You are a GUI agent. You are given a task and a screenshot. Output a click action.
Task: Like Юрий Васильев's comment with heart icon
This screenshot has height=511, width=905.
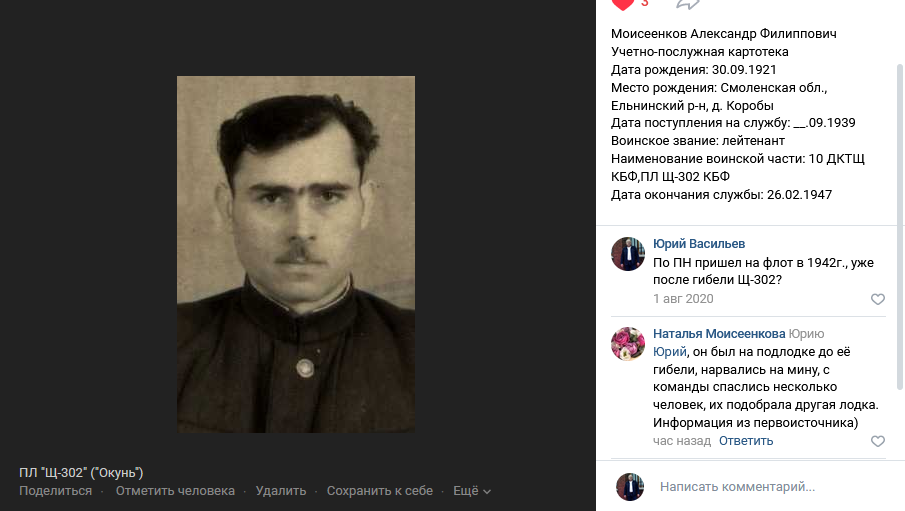(x=877, y=299)
